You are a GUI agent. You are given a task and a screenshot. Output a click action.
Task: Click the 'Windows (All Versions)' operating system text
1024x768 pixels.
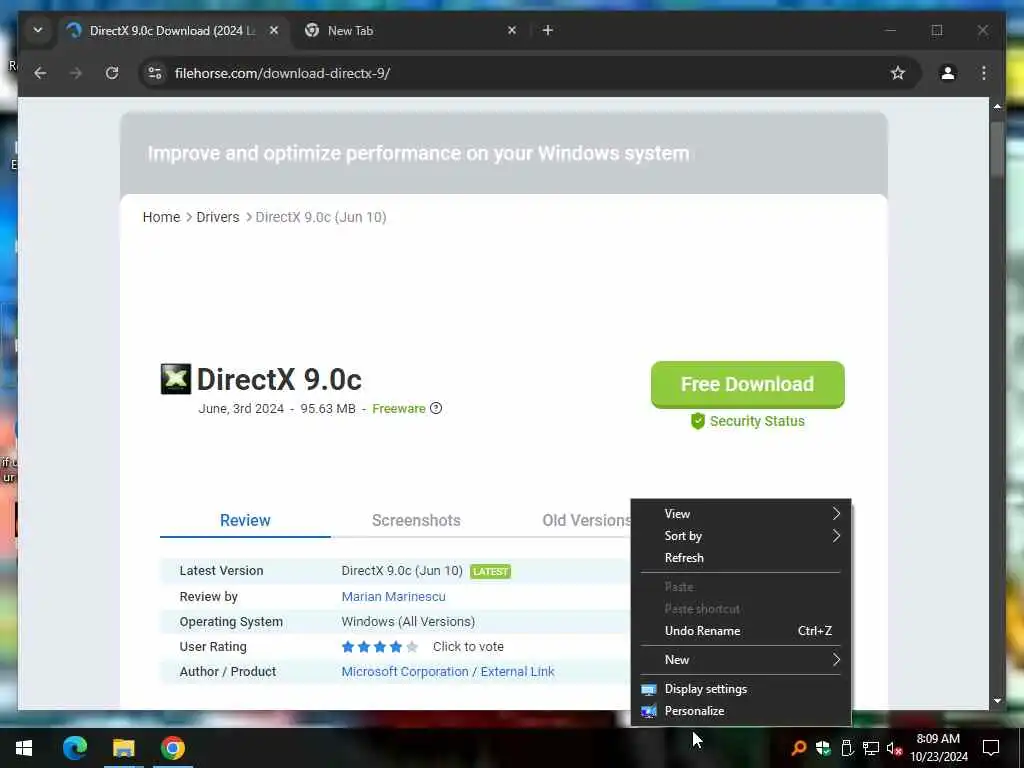click(x=408, y=622)
